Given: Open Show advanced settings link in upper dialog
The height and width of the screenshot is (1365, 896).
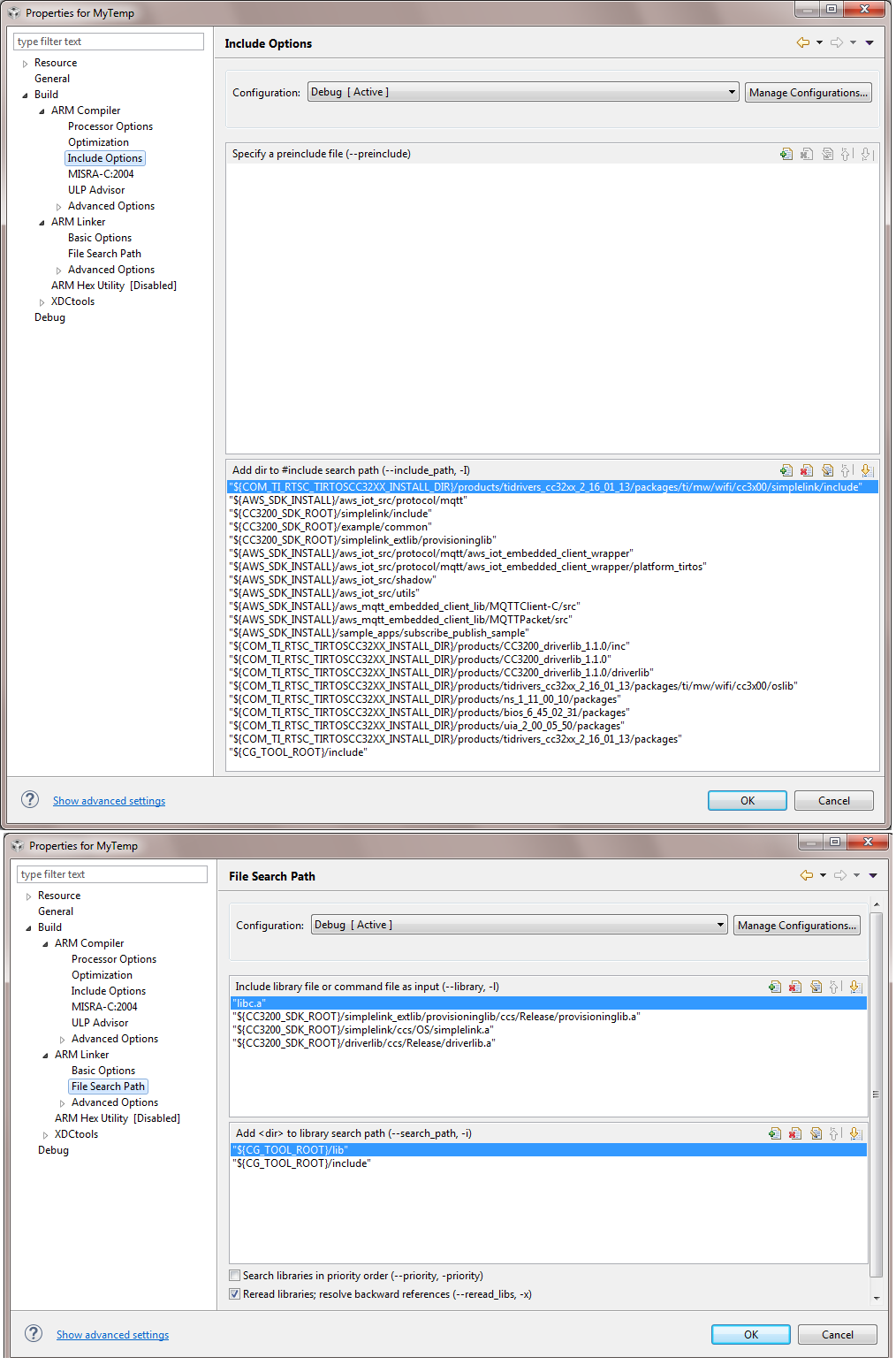Looking at the screenshot, I should [109, 801].
